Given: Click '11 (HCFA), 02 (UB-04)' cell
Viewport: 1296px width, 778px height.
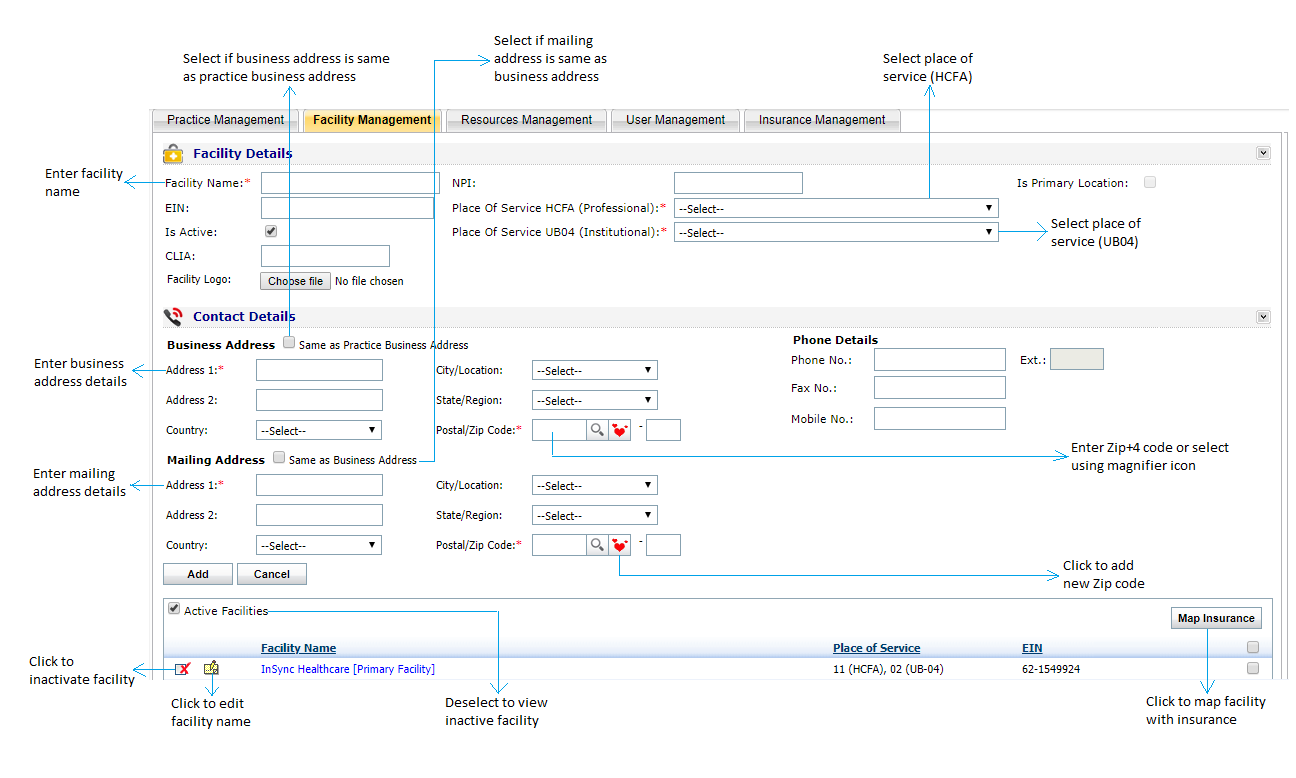Looking at the screenshot, I should coord(888,669).
